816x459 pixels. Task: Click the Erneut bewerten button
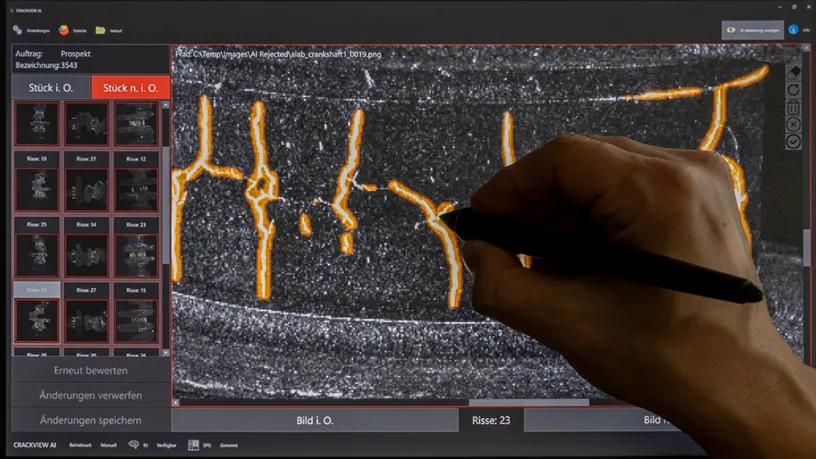90,370
